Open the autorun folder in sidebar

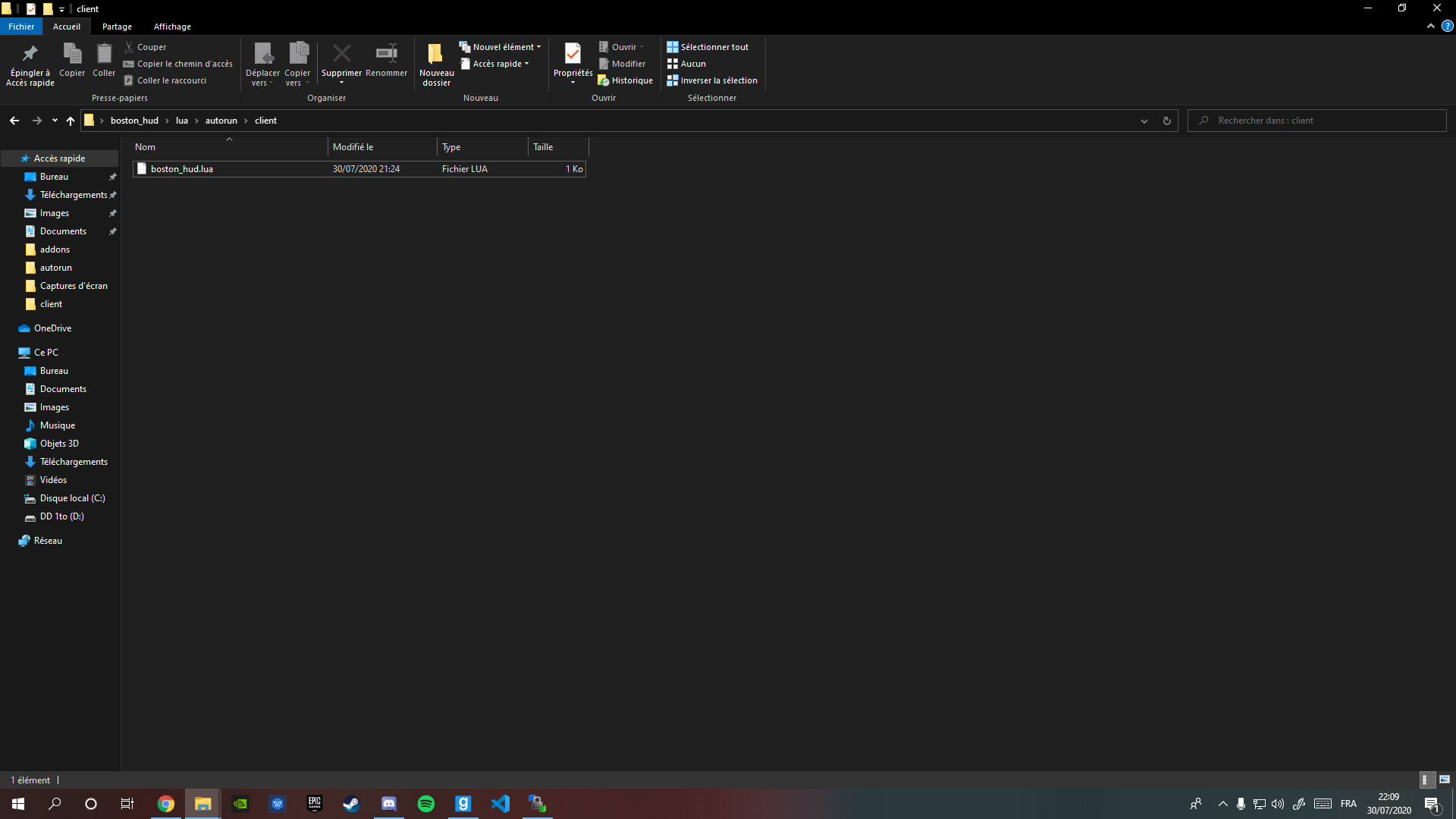tap(55, 268)
